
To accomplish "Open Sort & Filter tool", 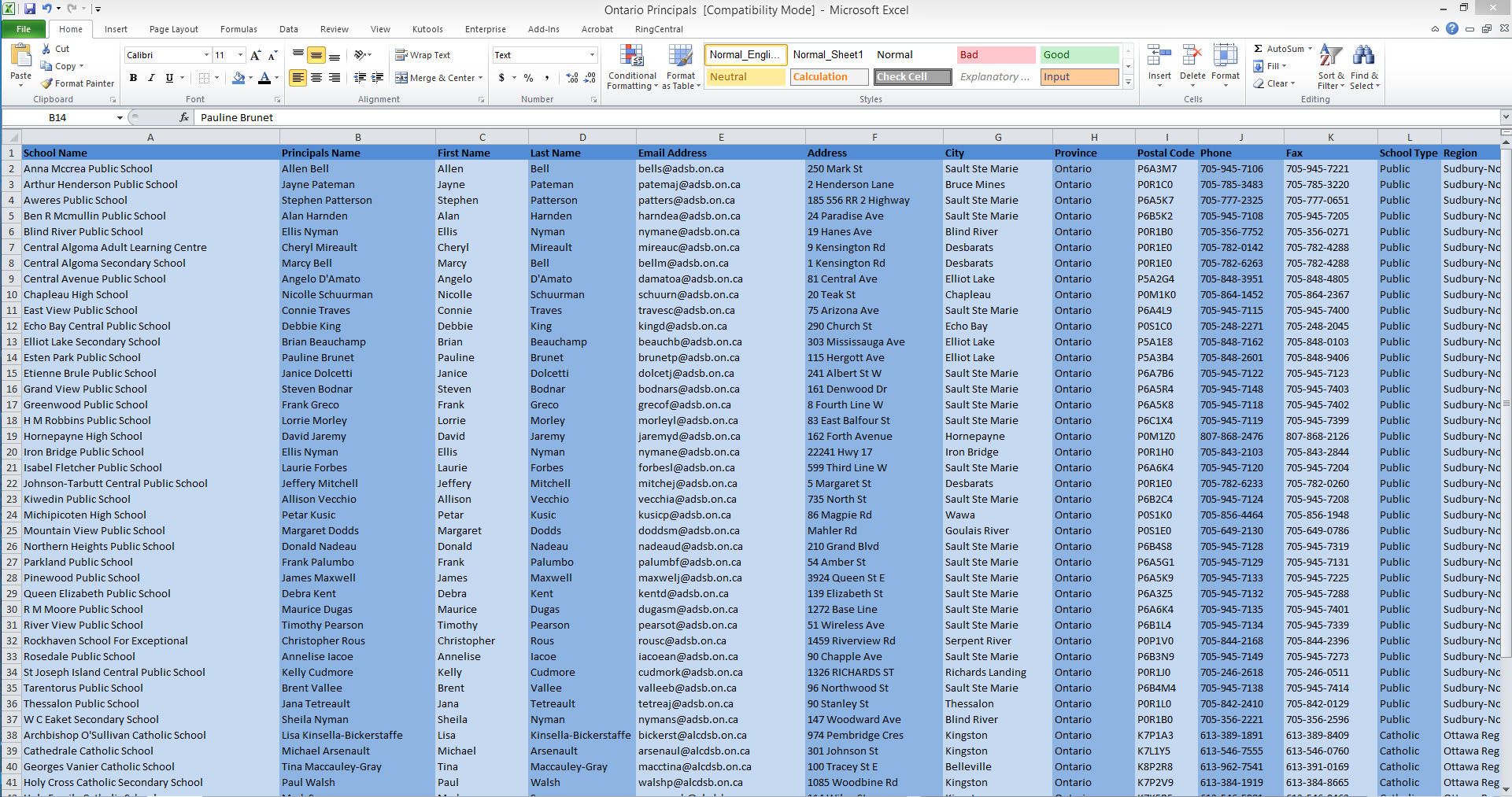I will (1330, 67).
